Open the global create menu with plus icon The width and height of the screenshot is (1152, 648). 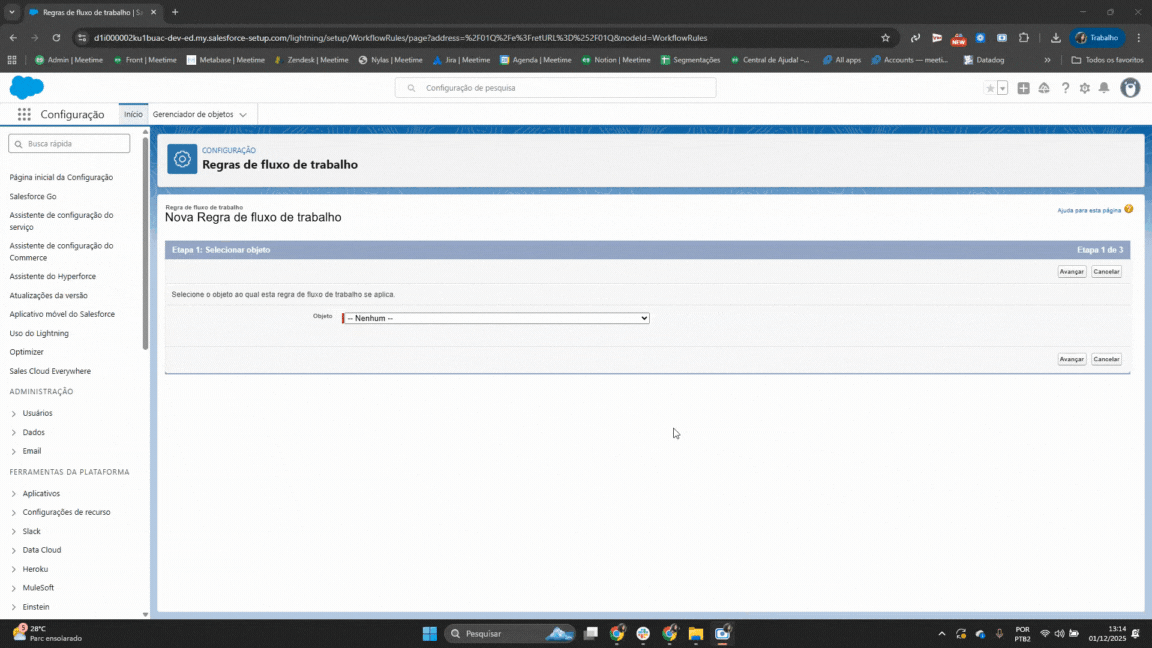coord(1023,88)
